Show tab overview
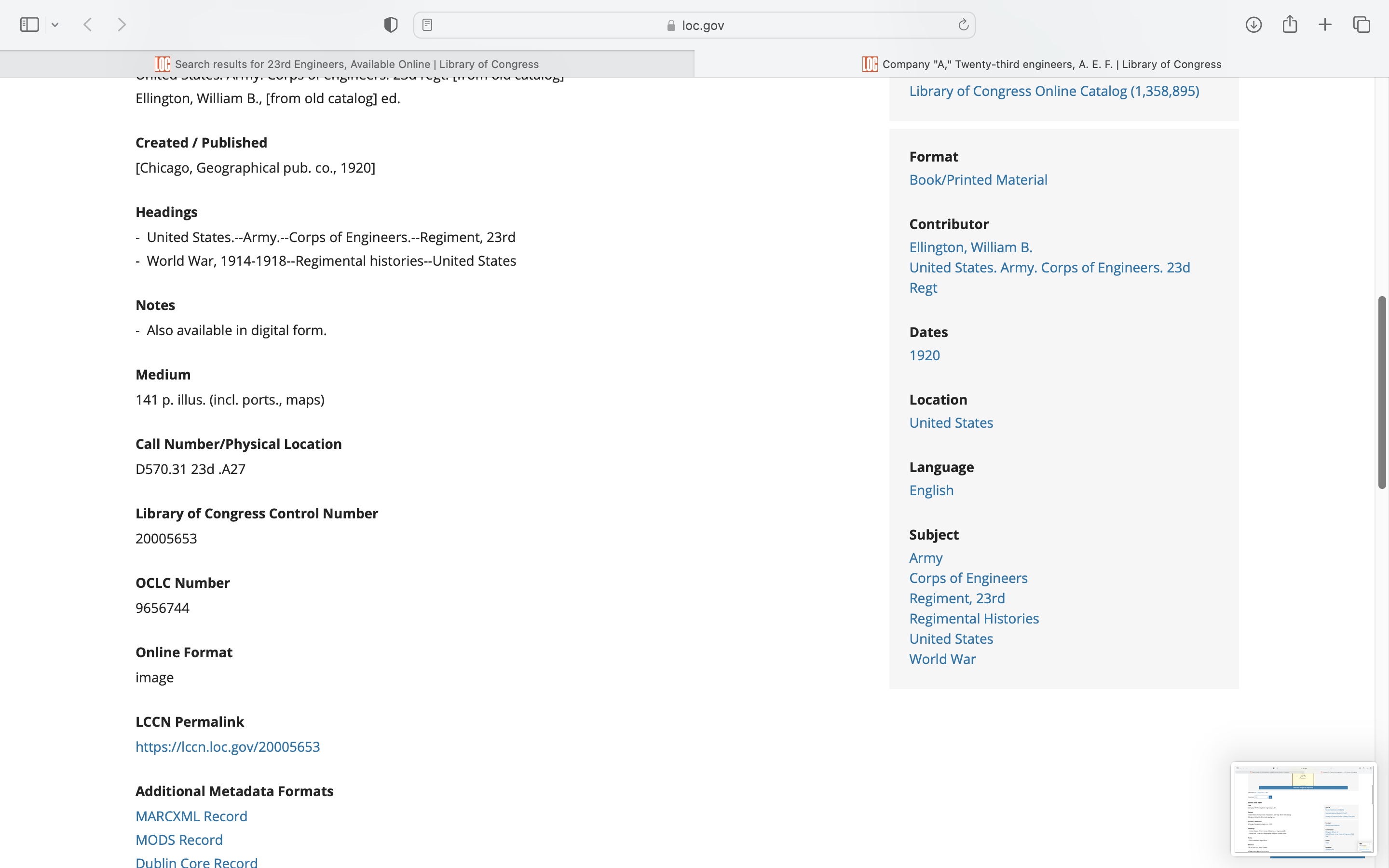The image size is (1389, 868). pyautogui.click(x=1362, y=25)
